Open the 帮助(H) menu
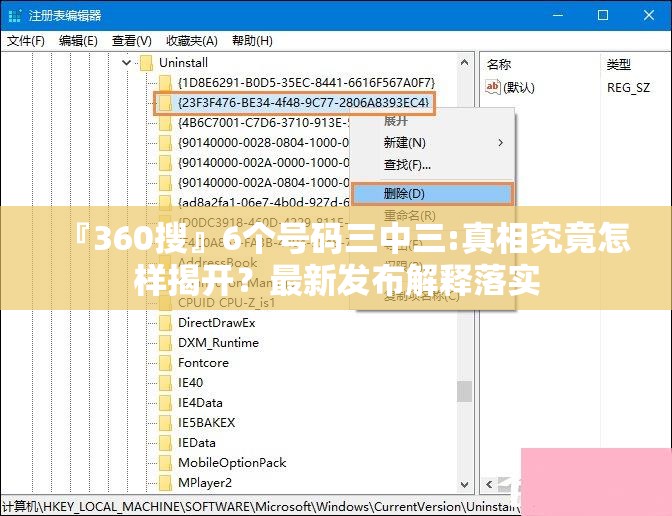The image size is (672, 516). 252,41
